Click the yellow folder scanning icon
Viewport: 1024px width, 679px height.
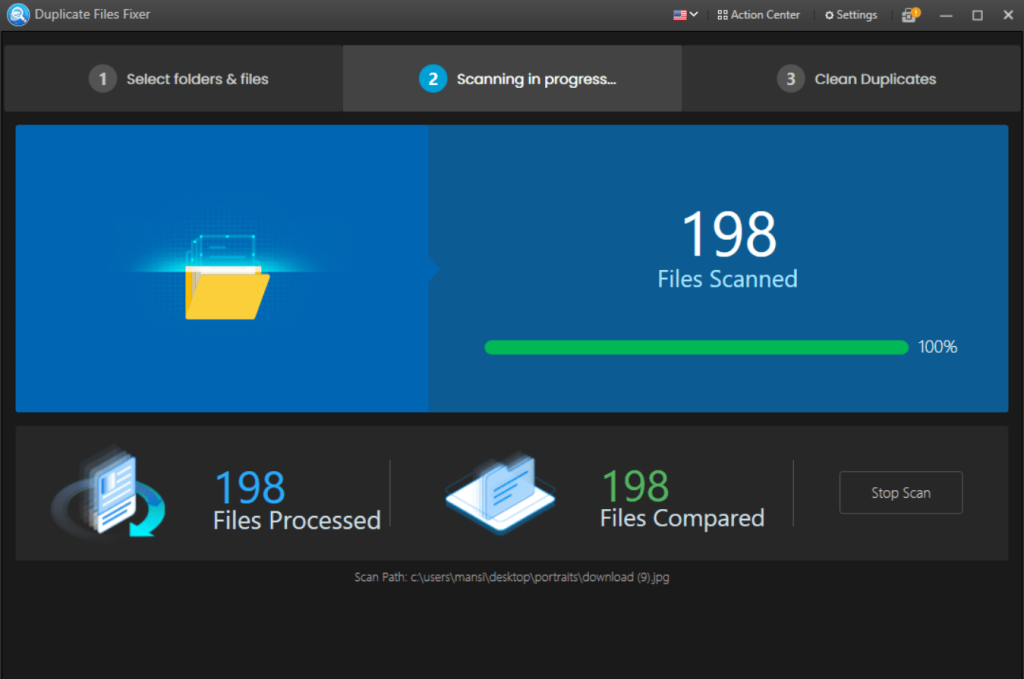(x=227, y=277)
